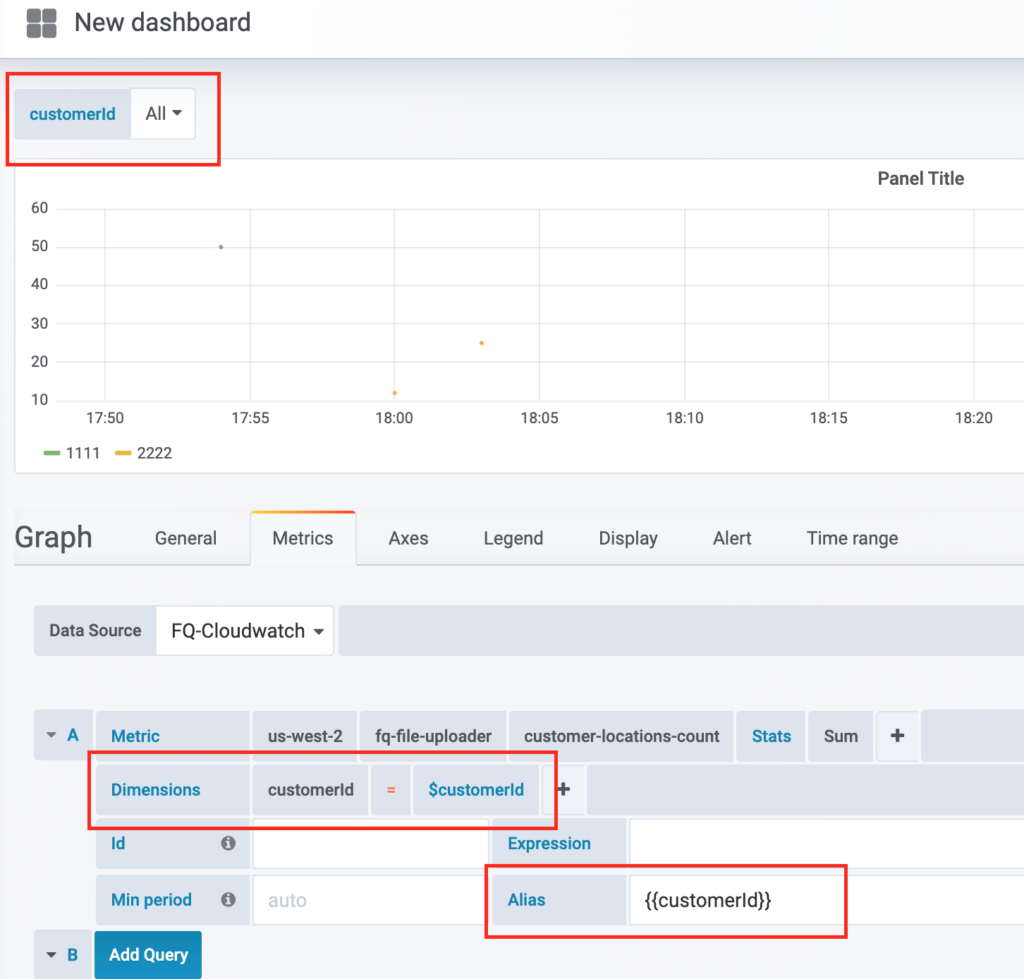
Task: Switch to the Time range tab
Action: (x=852, y=538)
